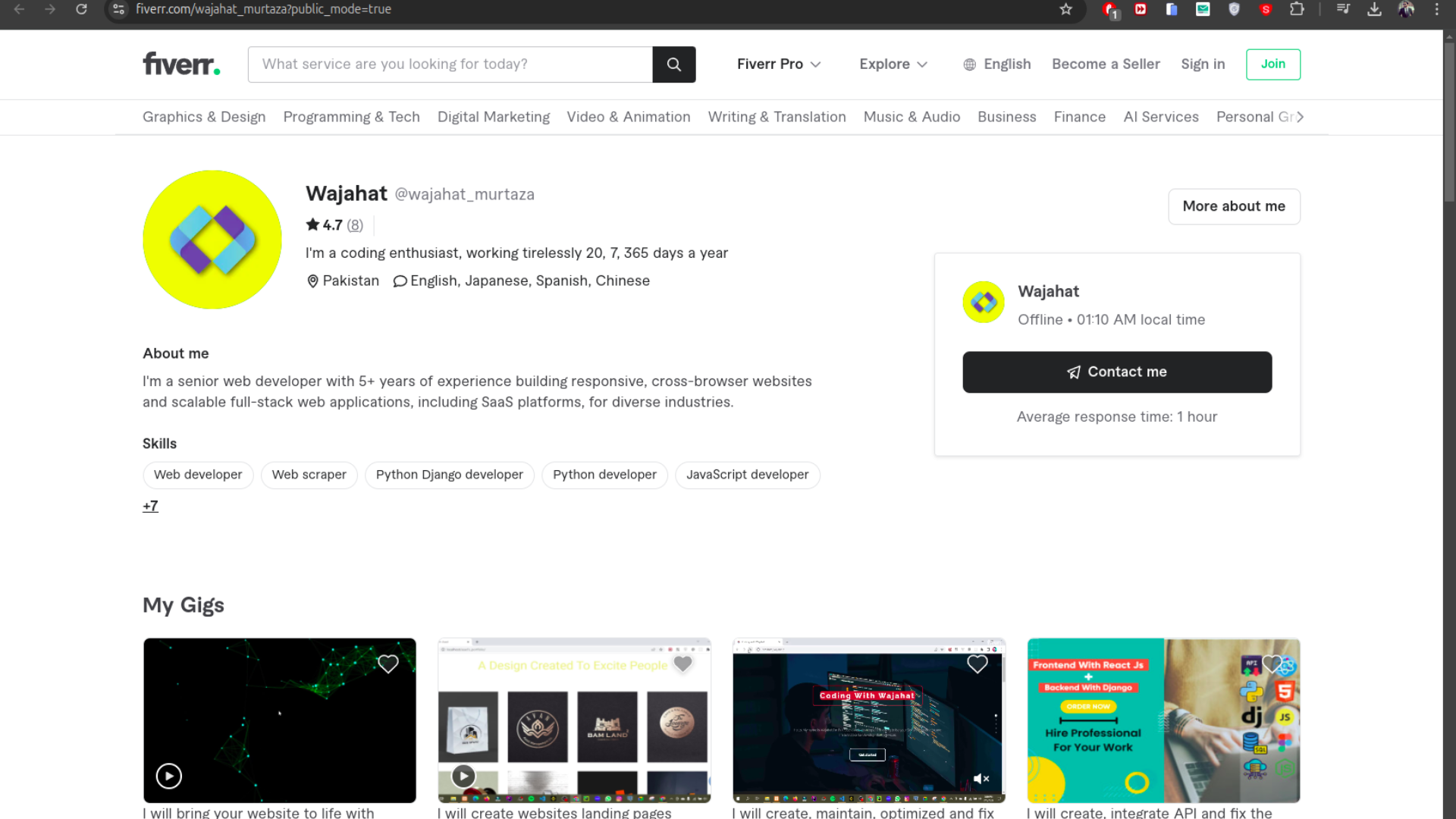The height and width of the screenshot is (819, 1456).
Task: Reload the page in browser
Action: [x=81, y=9]
